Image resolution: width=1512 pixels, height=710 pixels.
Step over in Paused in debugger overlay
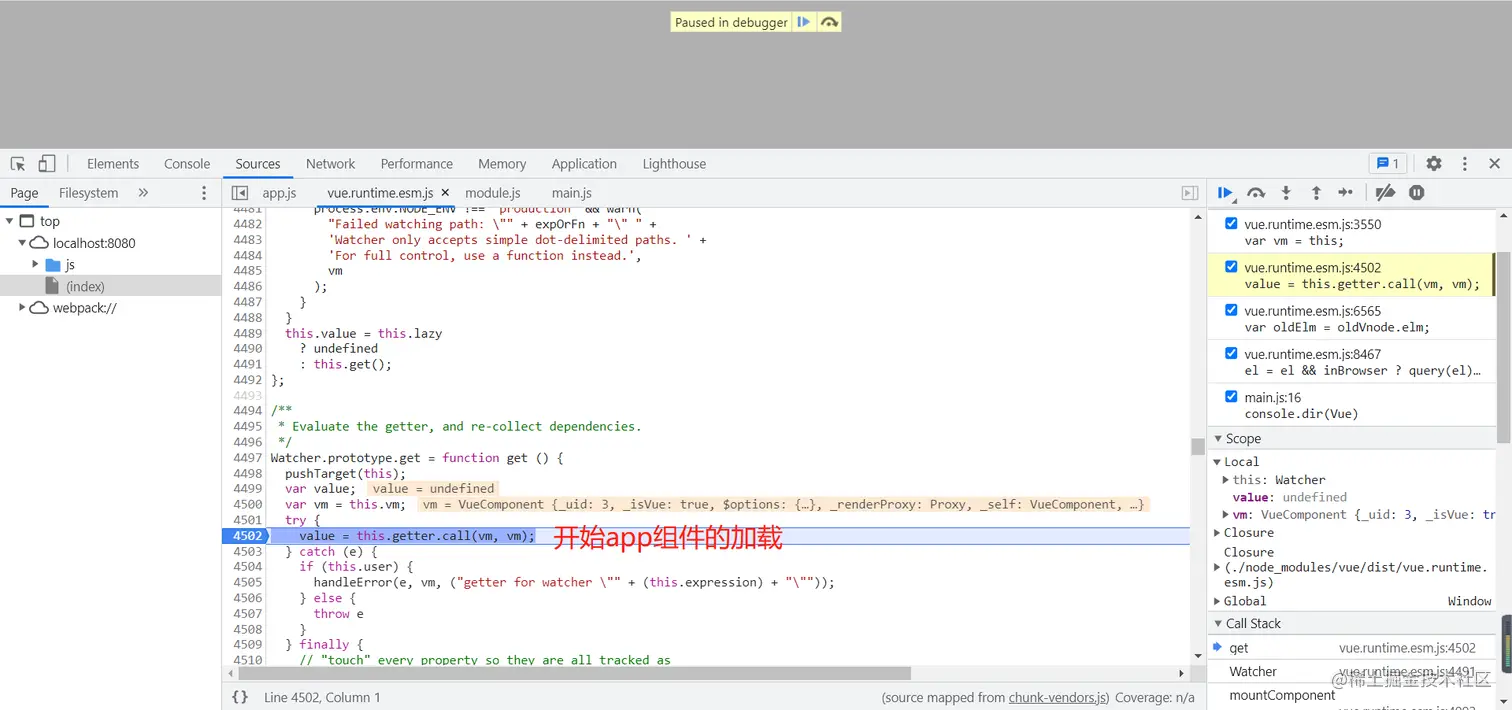coord(829,22)
